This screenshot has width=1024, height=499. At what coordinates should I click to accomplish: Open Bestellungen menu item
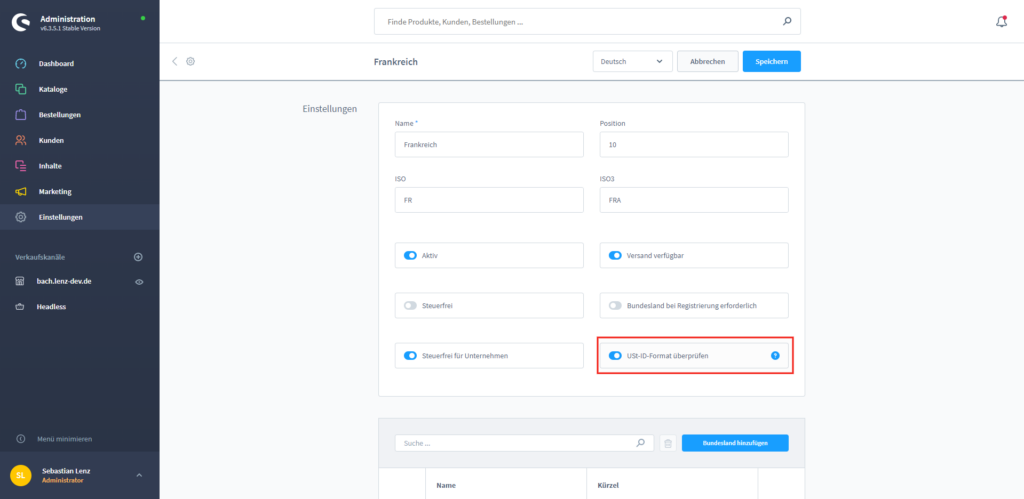coord(59,115)
